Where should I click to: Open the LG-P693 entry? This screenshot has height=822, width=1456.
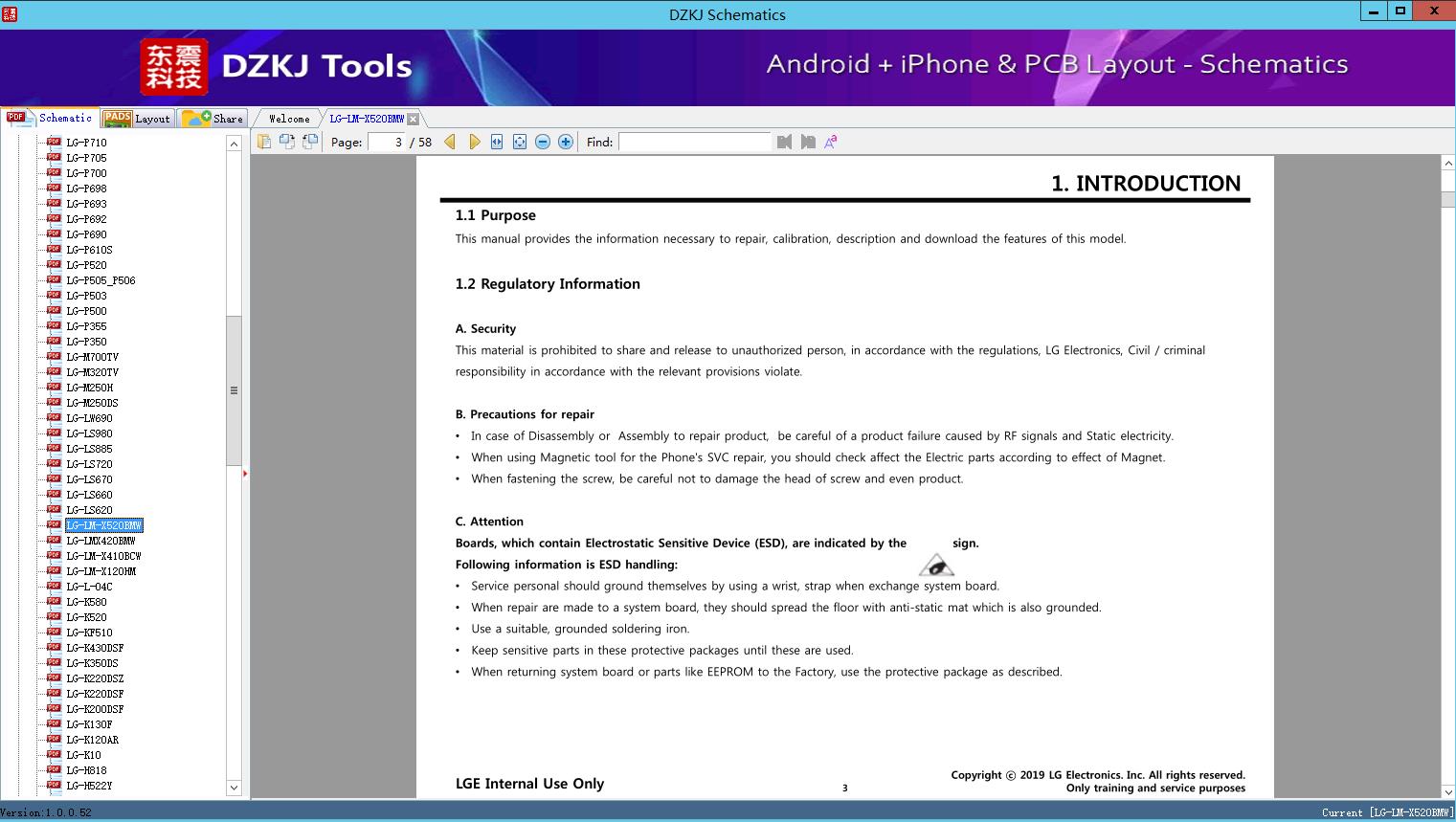pos(86,204)
